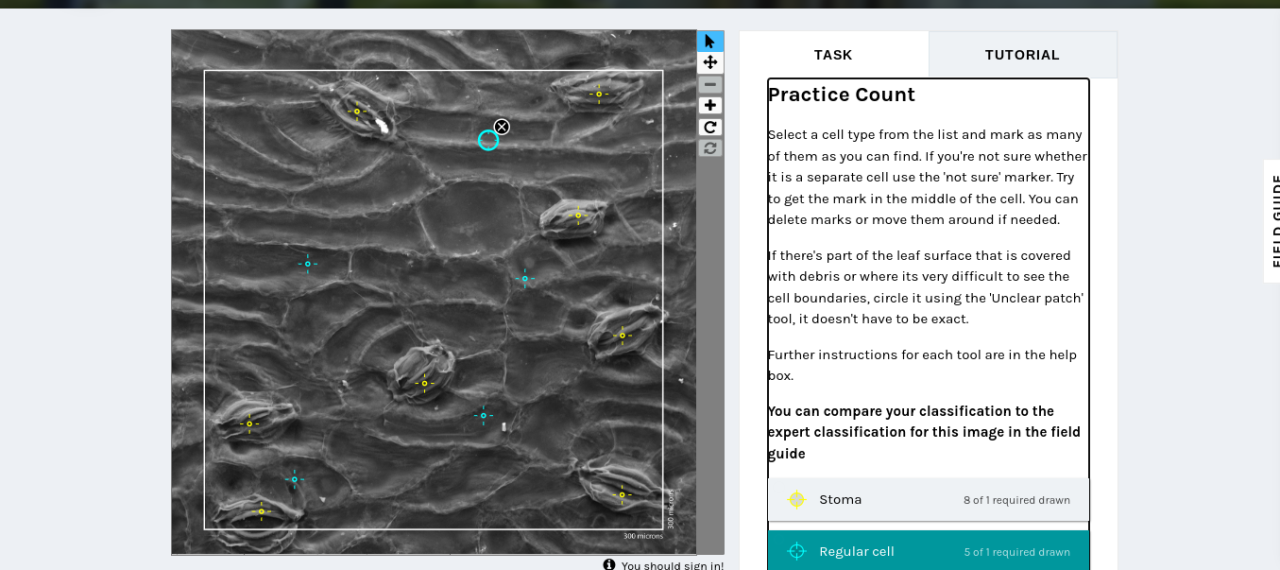
Task: Open the FIELD GUIDE side tab
Action: (x=1273, y=221)
